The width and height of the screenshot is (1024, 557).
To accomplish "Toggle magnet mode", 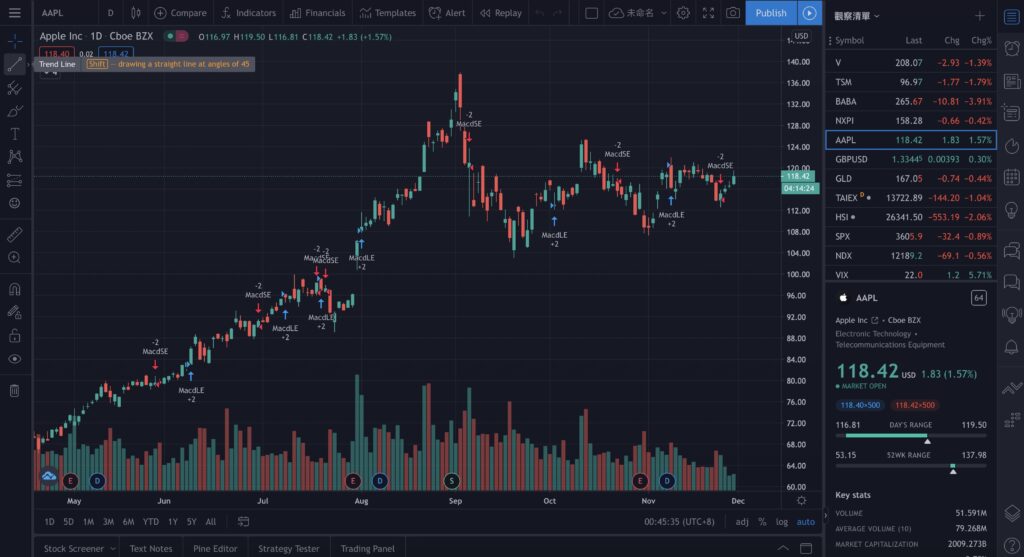I will (14, 289).
